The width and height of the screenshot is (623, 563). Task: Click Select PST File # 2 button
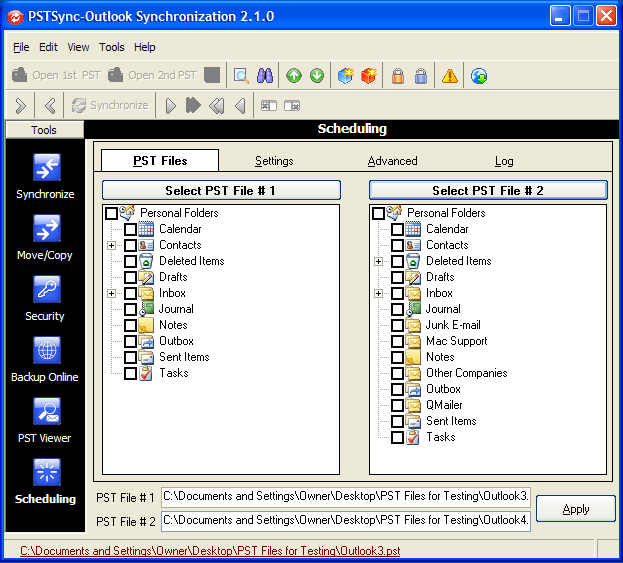click(488, 190)
